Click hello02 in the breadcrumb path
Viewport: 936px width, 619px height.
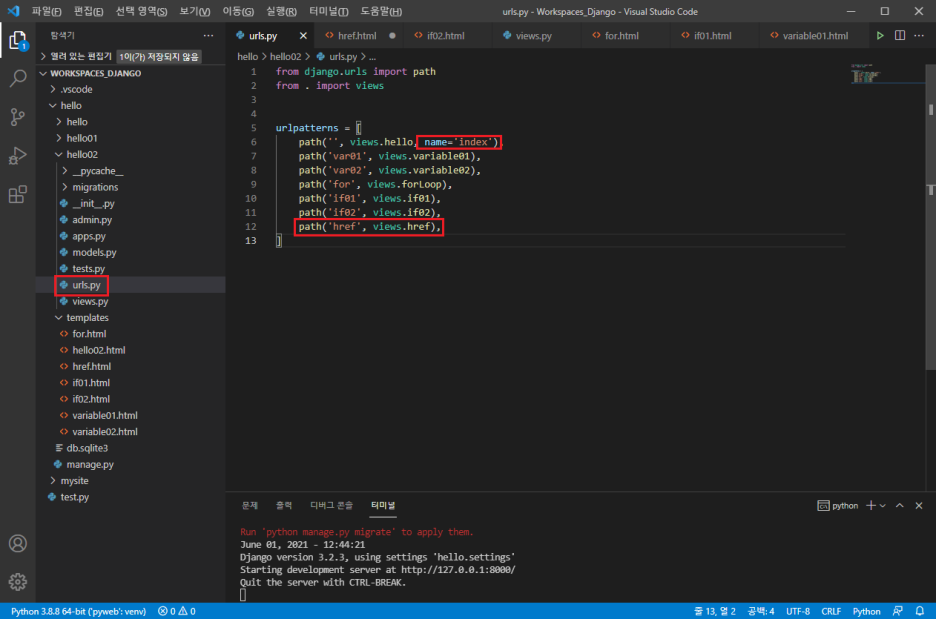pos(285,57)
